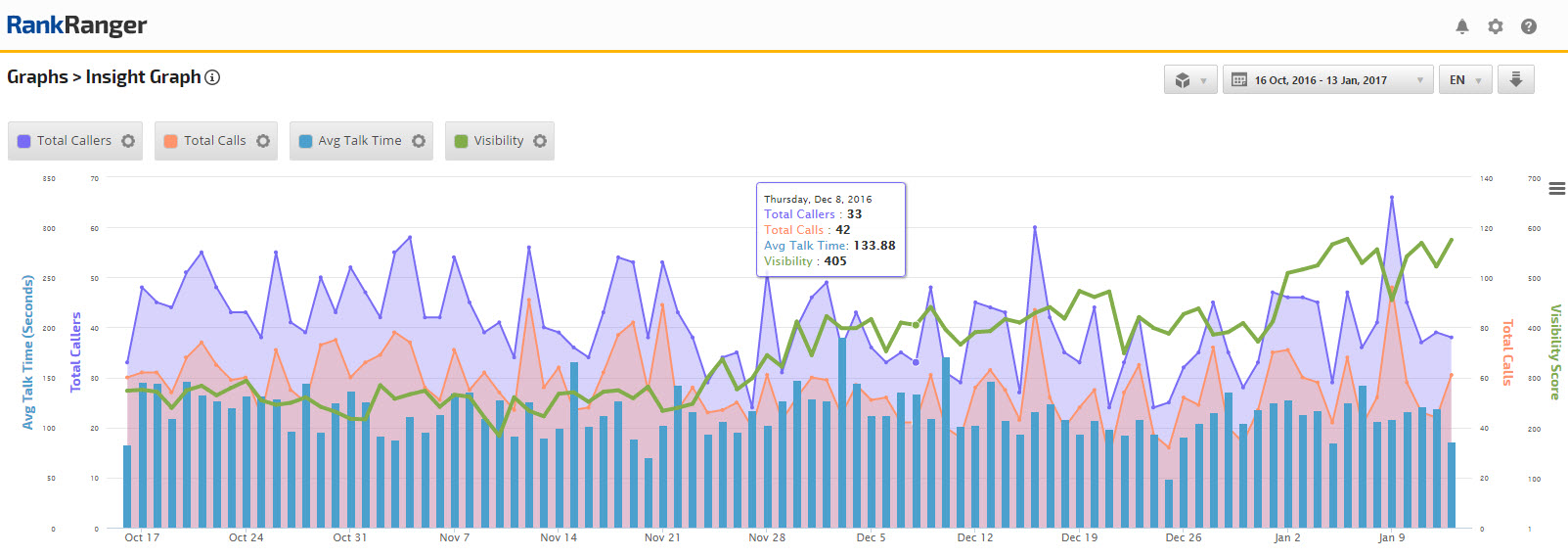
Task: Toggle the Total Callers series
Action: pos(73,141)
